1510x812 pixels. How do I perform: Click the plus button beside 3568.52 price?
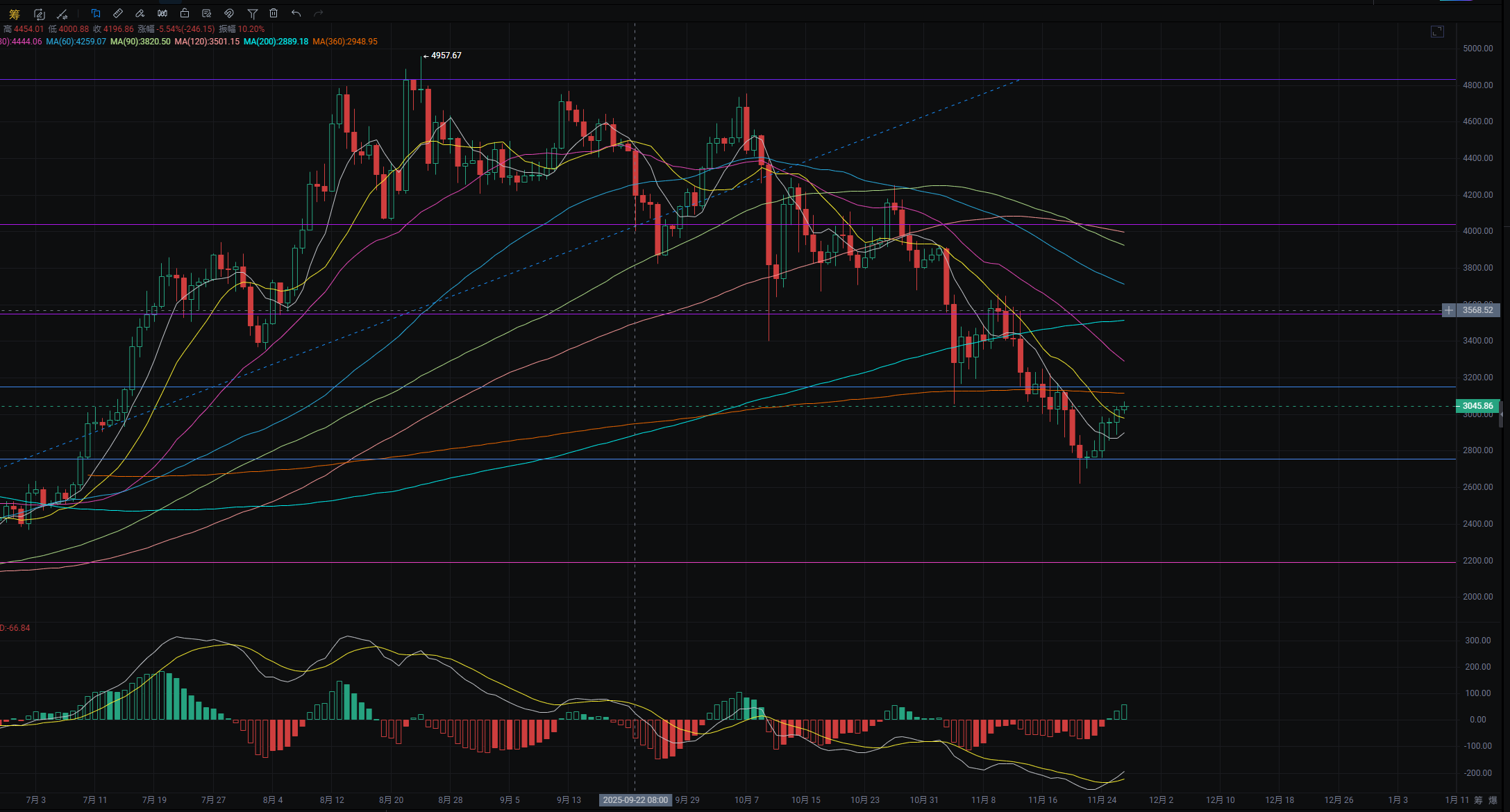(x=1449, y=310)
